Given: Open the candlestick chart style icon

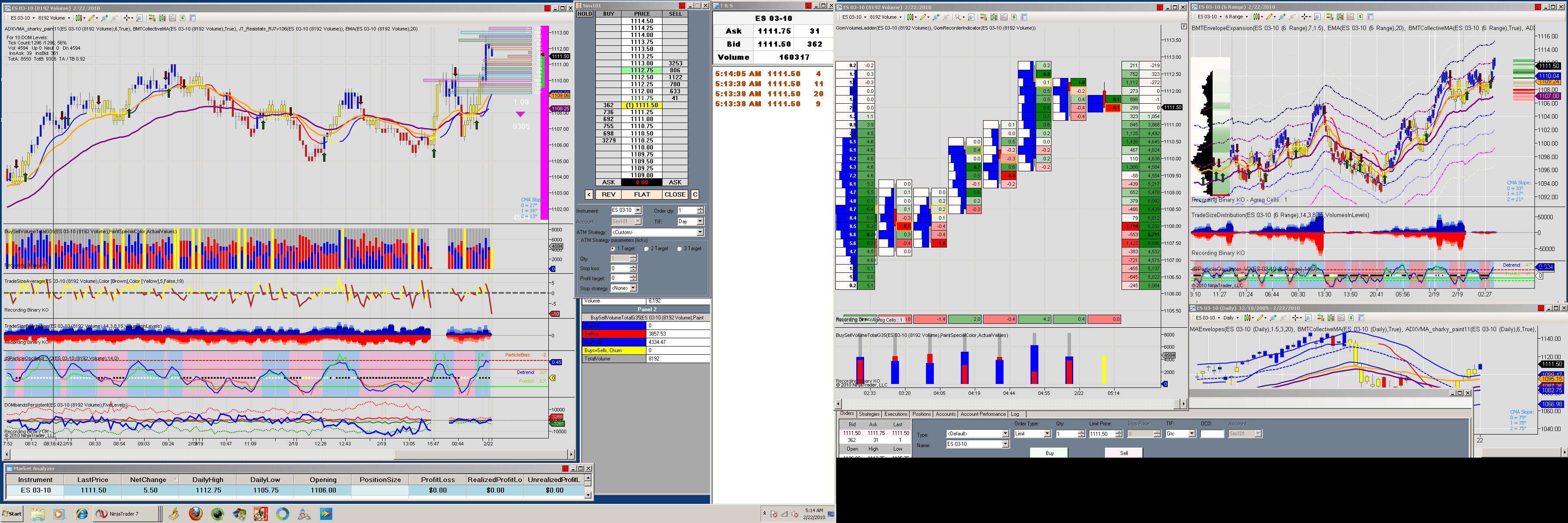Looking at the screenshot, I should point(79,18).
